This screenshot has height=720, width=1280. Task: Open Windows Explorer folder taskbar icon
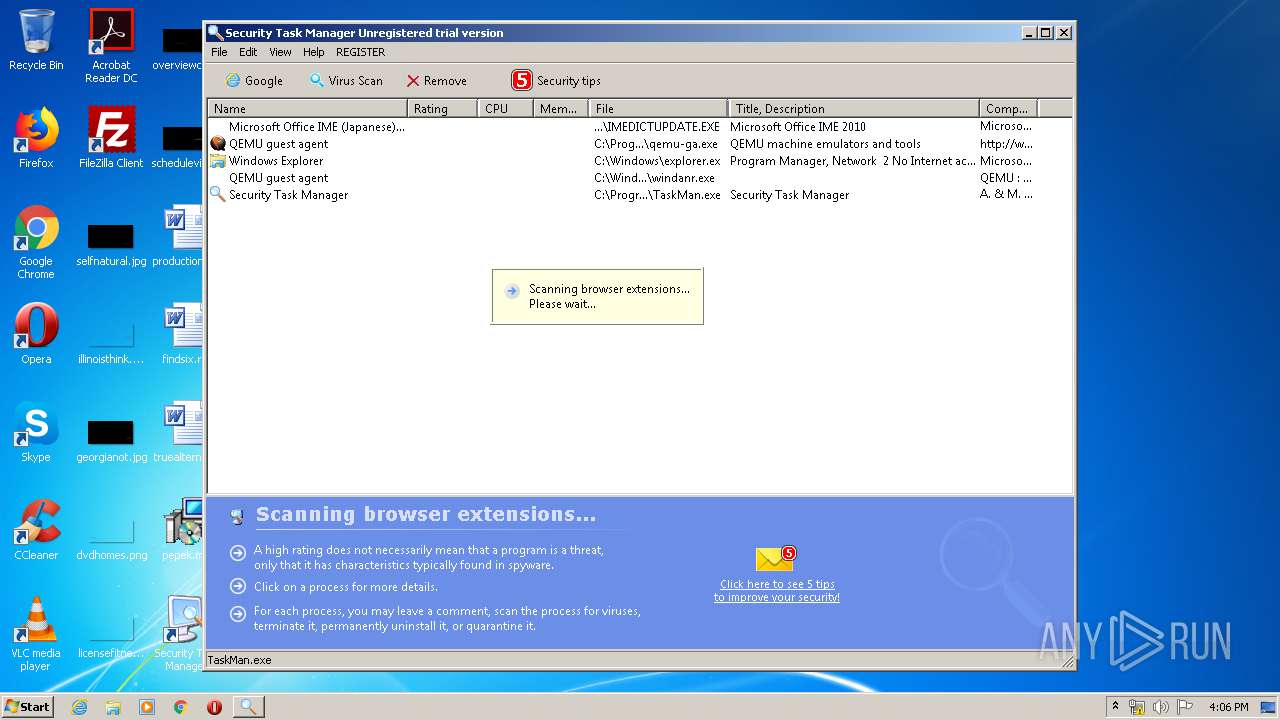(x=113, y=707)
